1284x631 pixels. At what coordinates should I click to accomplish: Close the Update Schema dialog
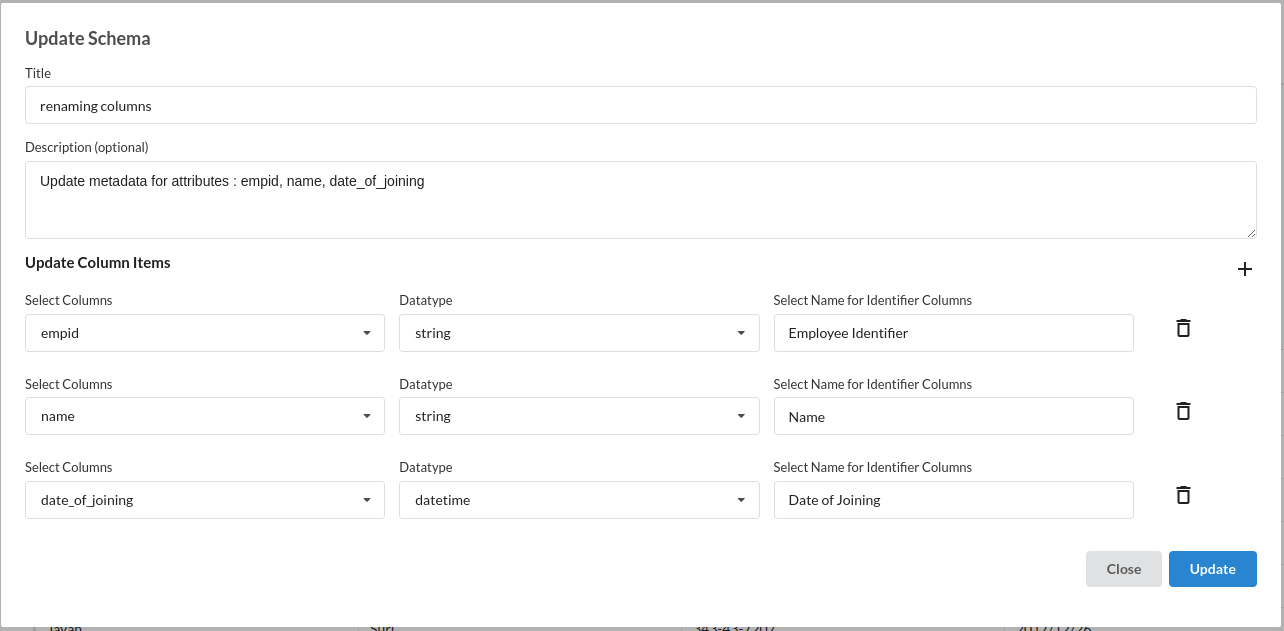point(1124,569)
